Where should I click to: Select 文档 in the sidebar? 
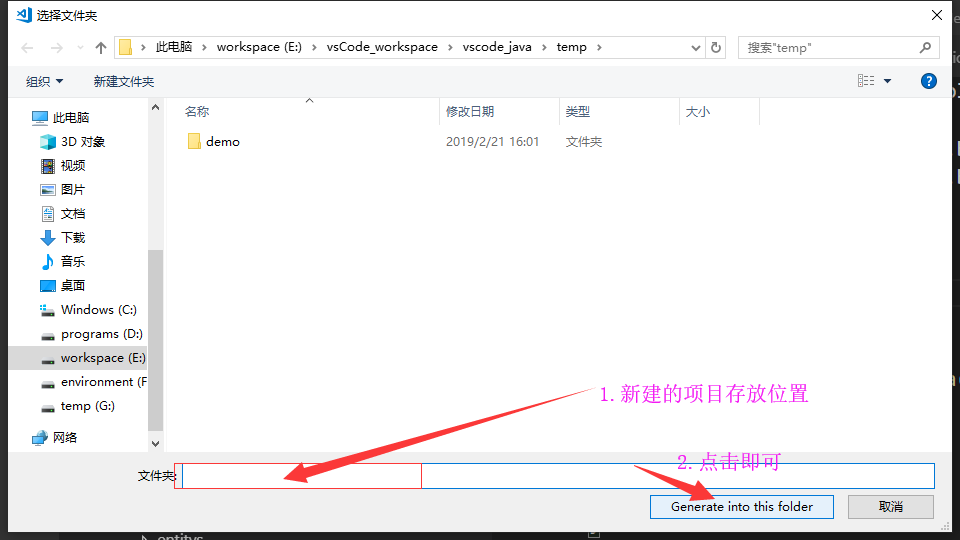pos(73,214)
